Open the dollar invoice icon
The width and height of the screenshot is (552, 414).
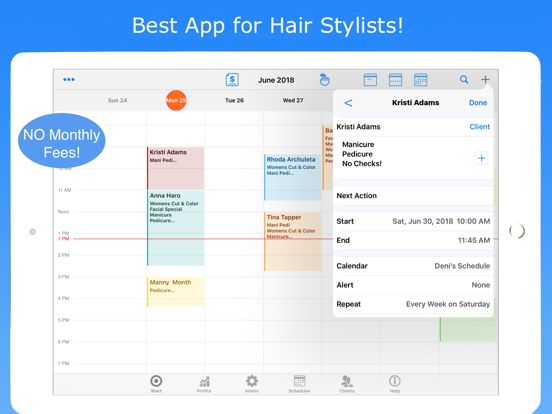(x=232, y=80)
